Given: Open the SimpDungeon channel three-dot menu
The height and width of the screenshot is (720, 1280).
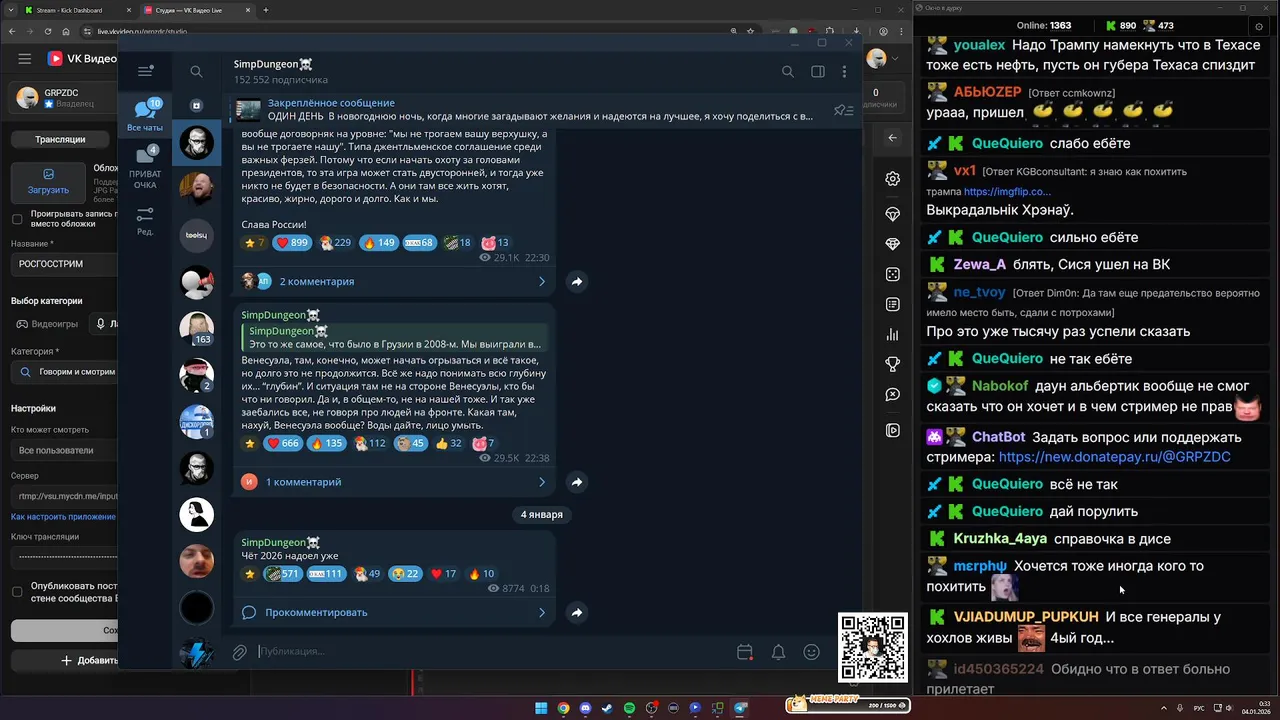Looking at the screenshot, I should point(845,72).
